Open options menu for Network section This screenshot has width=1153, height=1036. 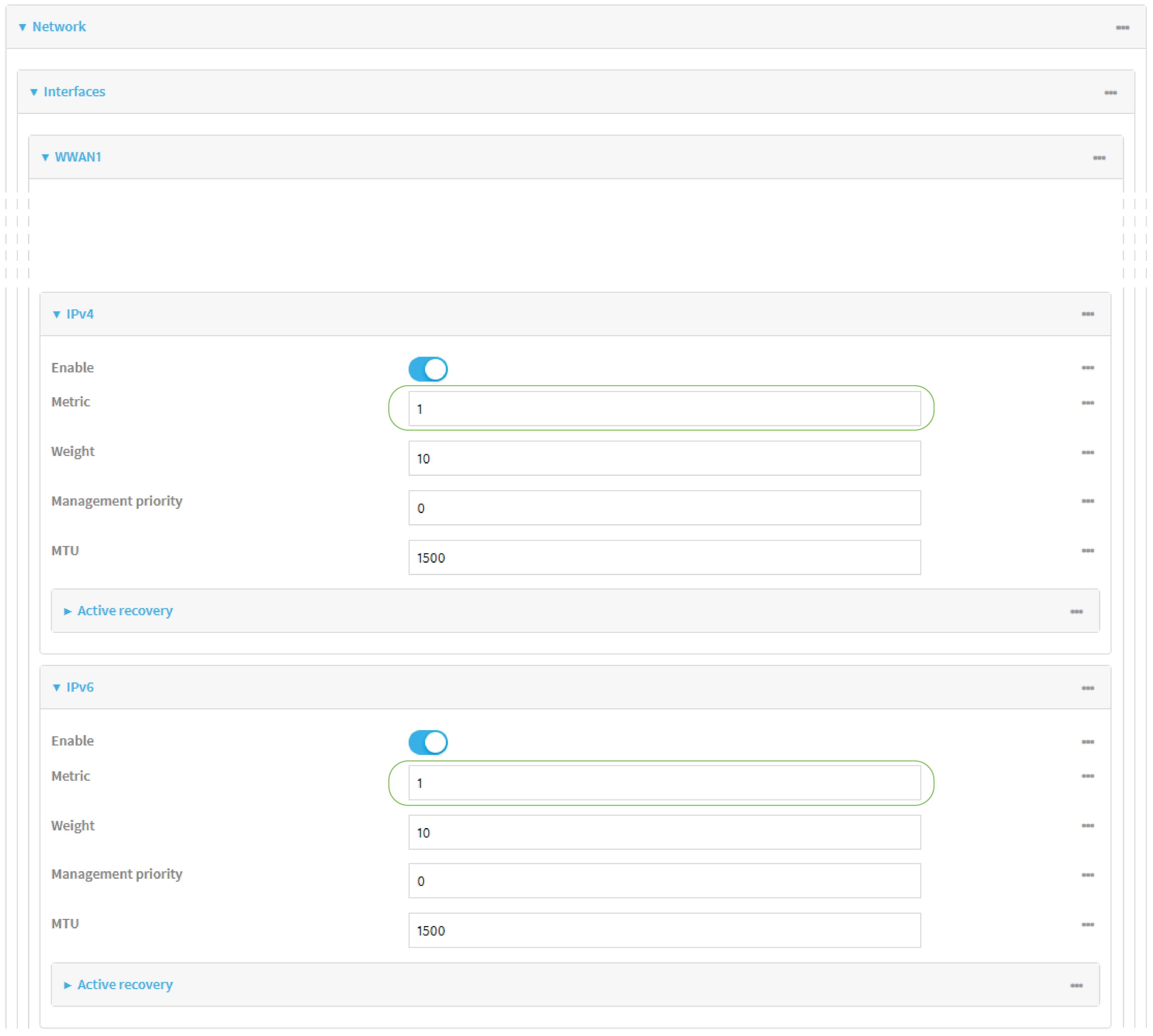pos(1122,27)
